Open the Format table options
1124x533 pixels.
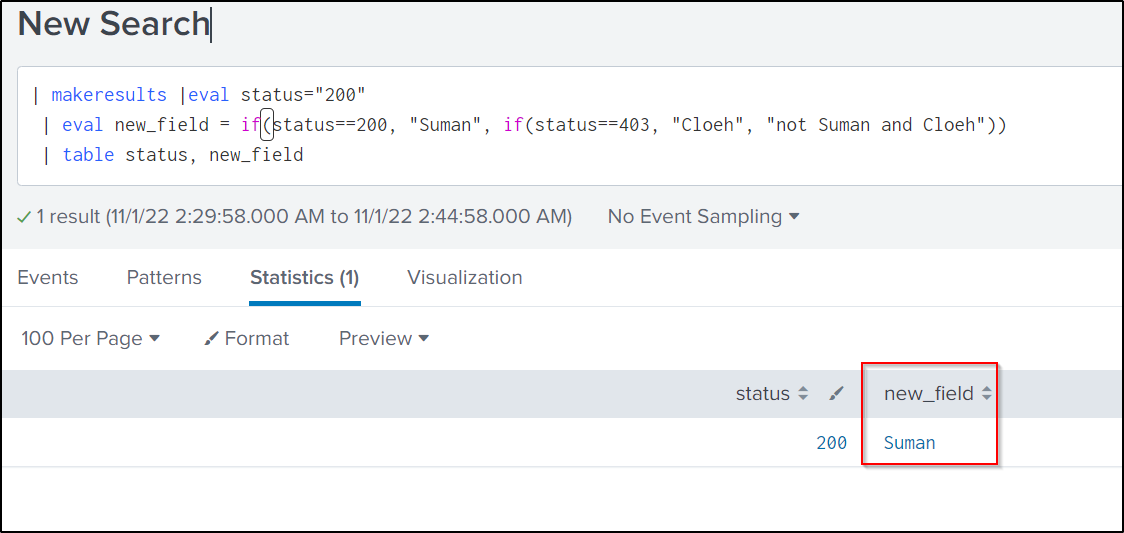point(246,339)
